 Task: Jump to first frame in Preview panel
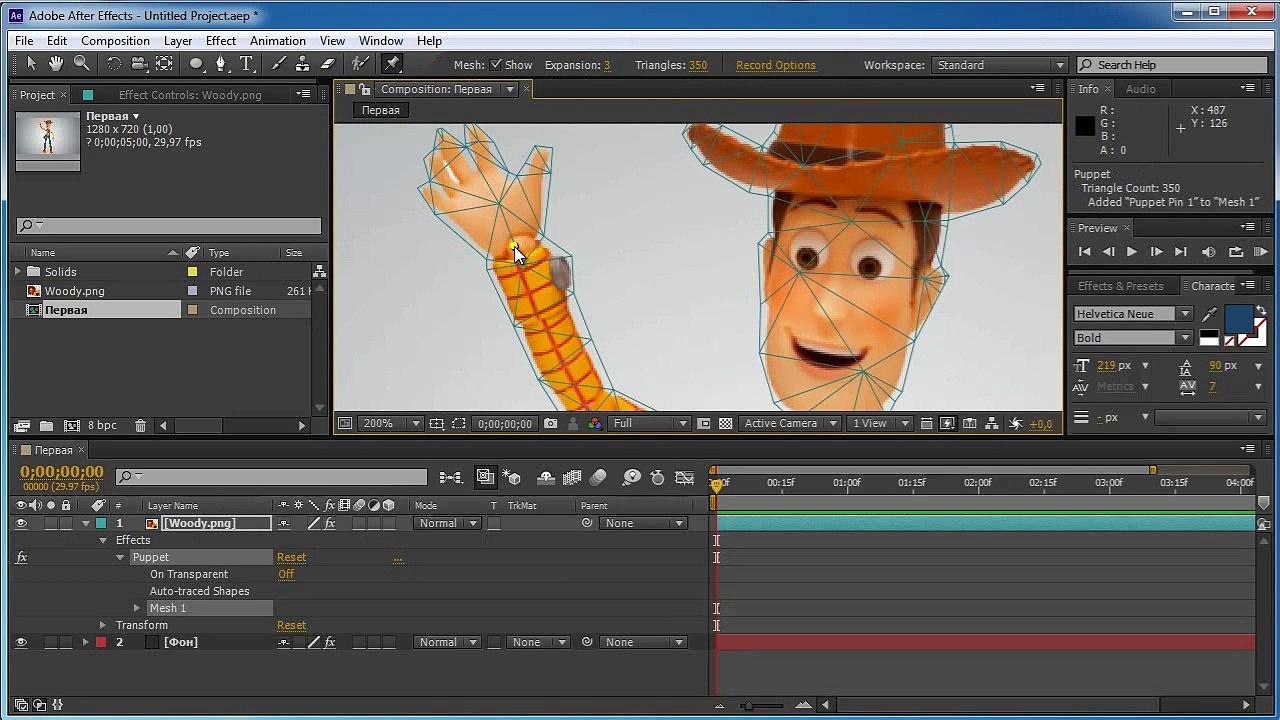click(1085, 252)
